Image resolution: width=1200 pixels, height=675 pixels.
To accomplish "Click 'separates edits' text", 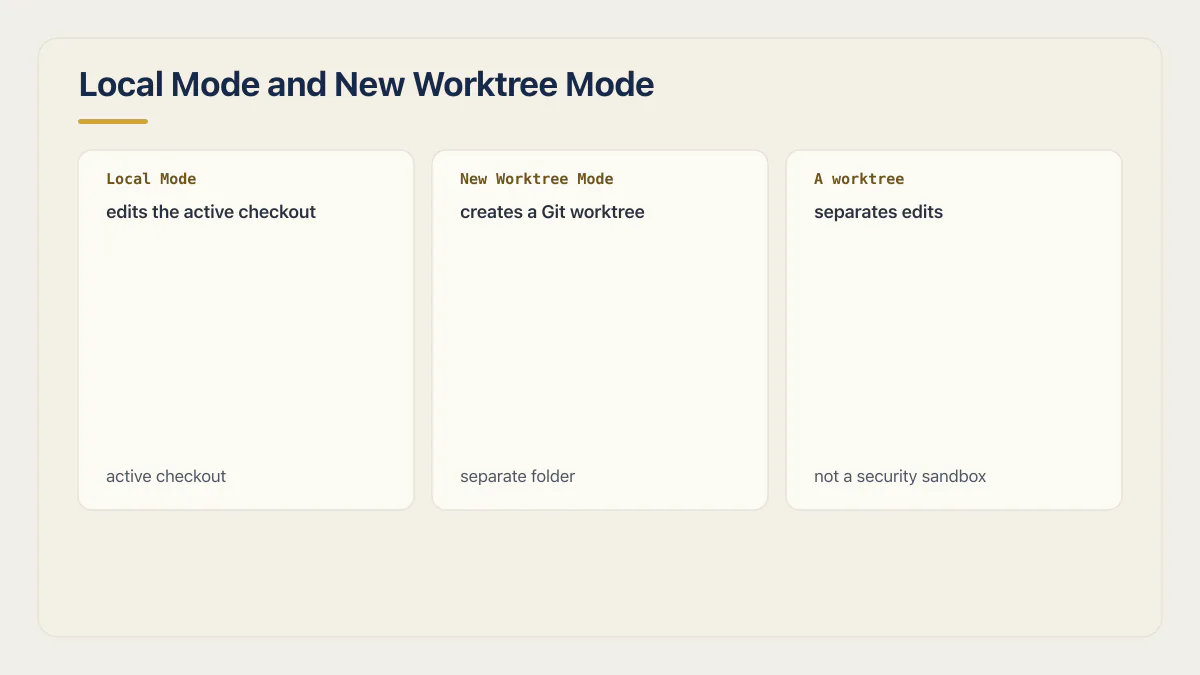I will [x=878, y=212].
